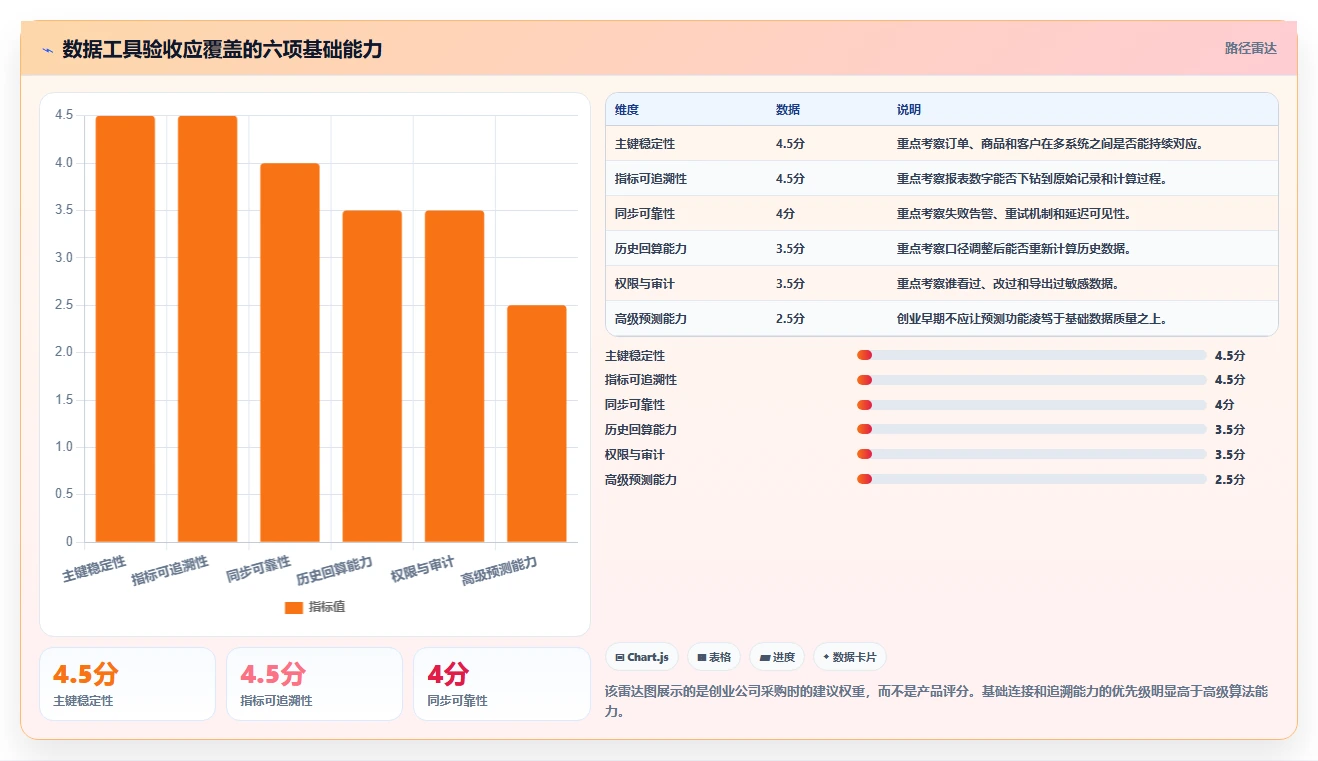Click the 主键稳定性 label in the progress list
The height and width of the screenshot is (761, 1318).
pos(635,355)
